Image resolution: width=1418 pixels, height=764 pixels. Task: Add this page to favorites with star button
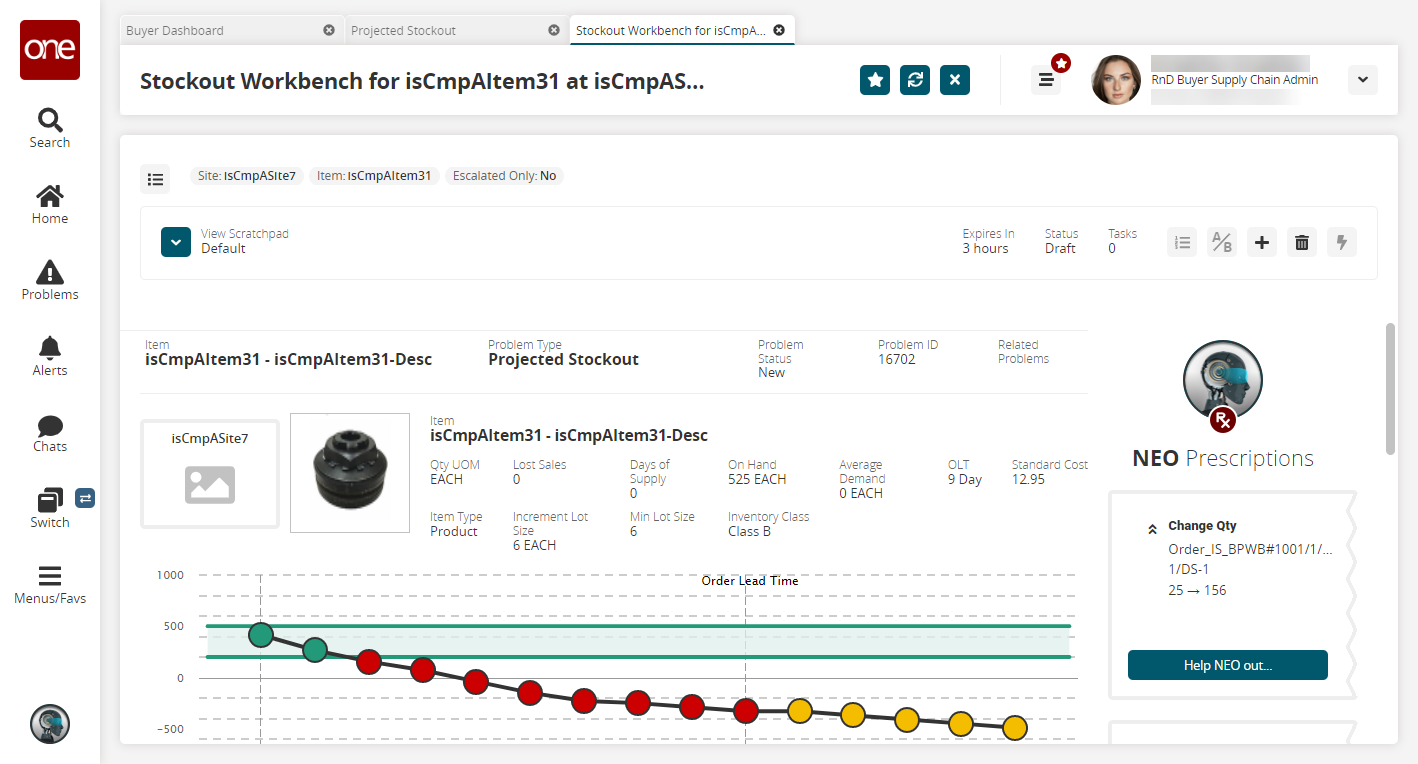(x=875, y=80)
